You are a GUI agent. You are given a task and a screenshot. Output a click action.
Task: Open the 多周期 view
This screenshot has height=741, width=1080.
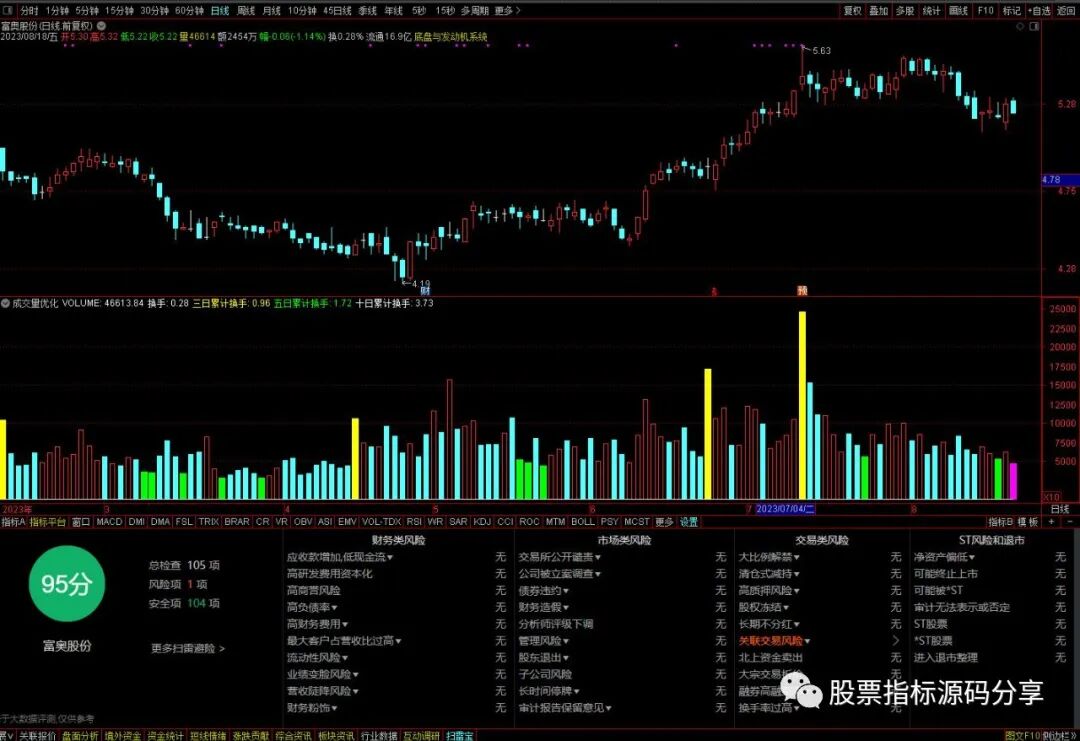(475, 10)
